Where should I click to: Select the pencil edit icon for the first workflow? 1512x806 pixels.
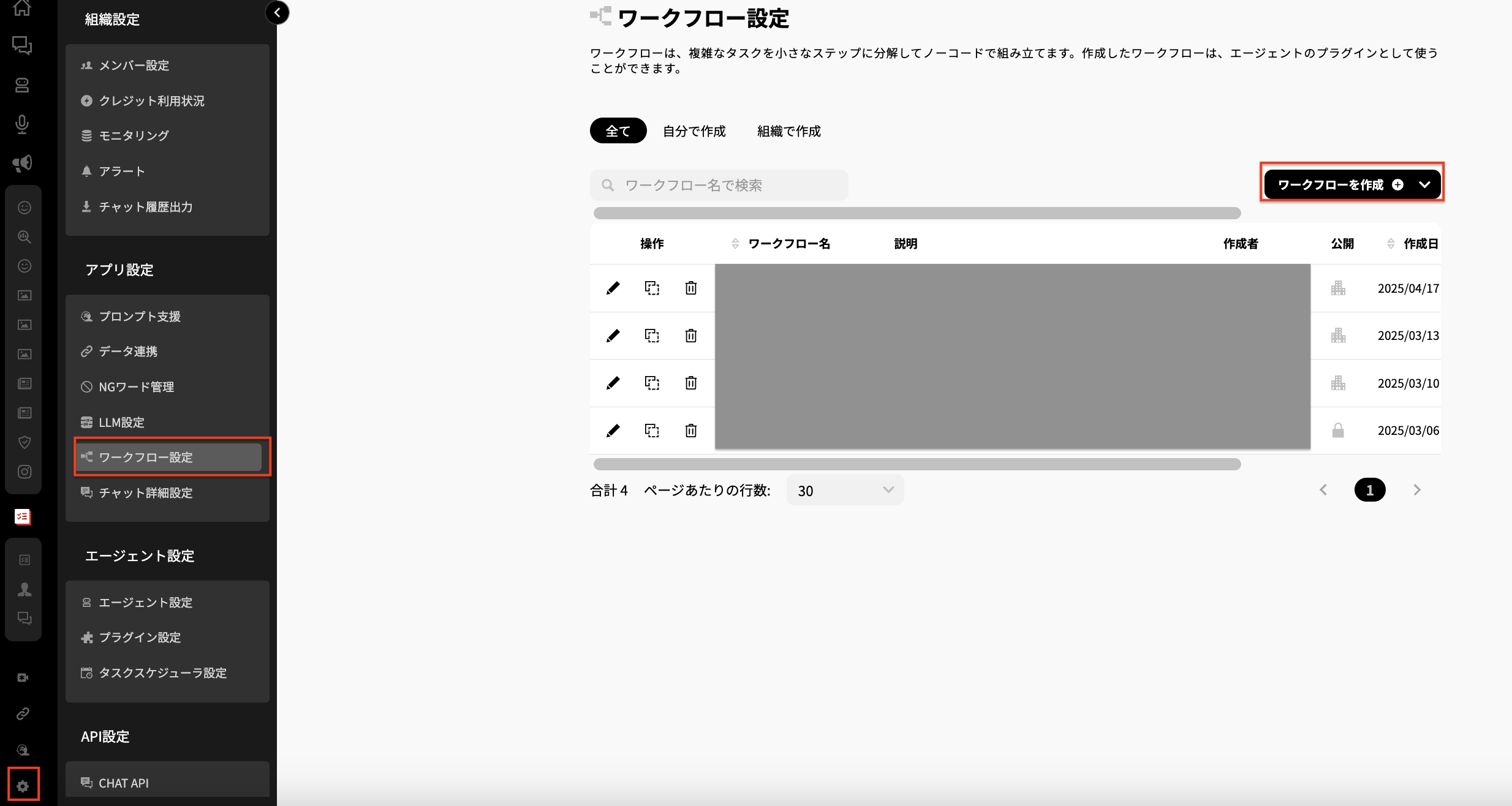pos(612,288)
